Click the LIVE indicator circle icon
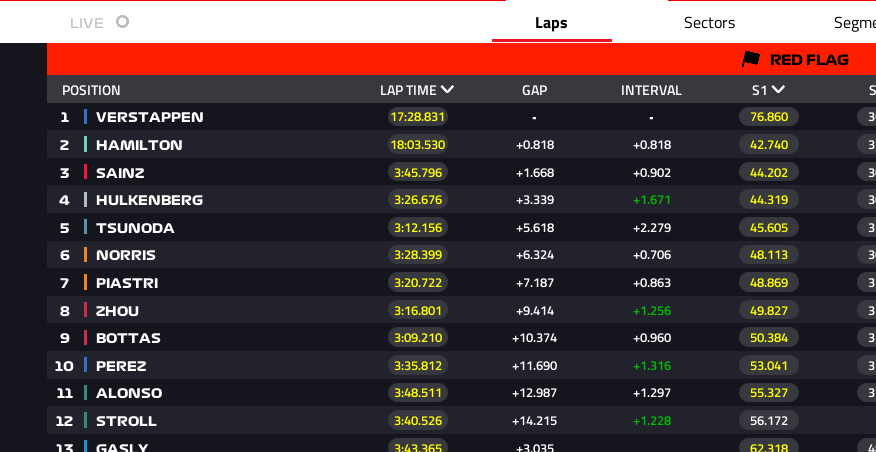 point(122,22)
